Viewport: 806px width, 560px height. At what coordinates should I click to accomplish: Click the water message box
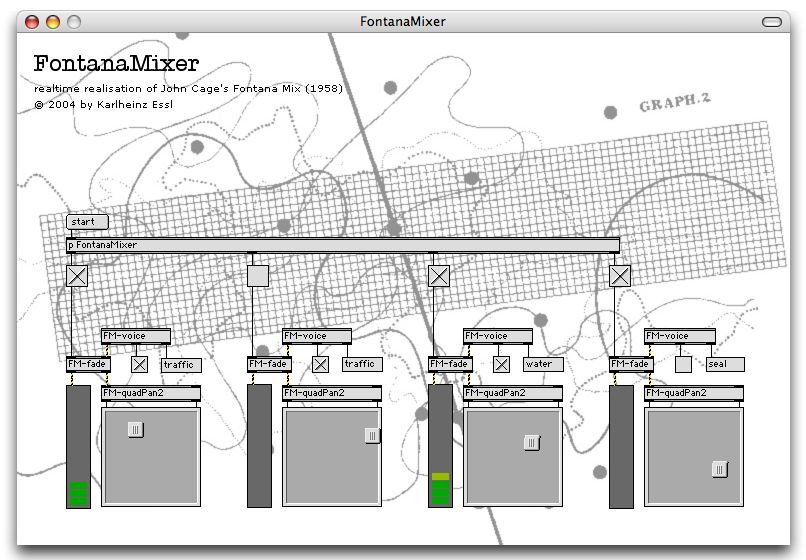543,364
